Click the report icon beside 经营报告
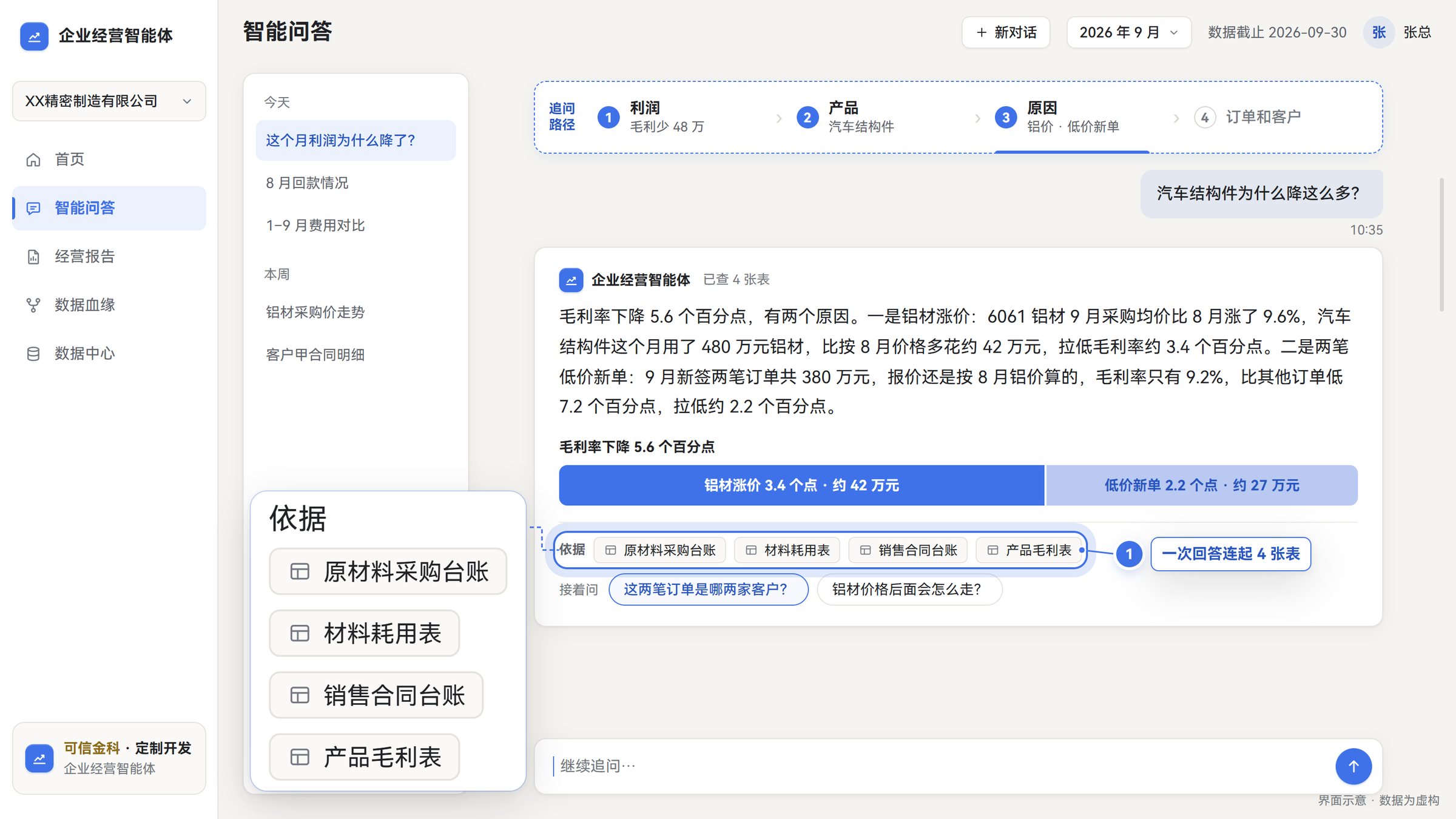The height and width of the screenshot is (819, 1456). (33, 257)
